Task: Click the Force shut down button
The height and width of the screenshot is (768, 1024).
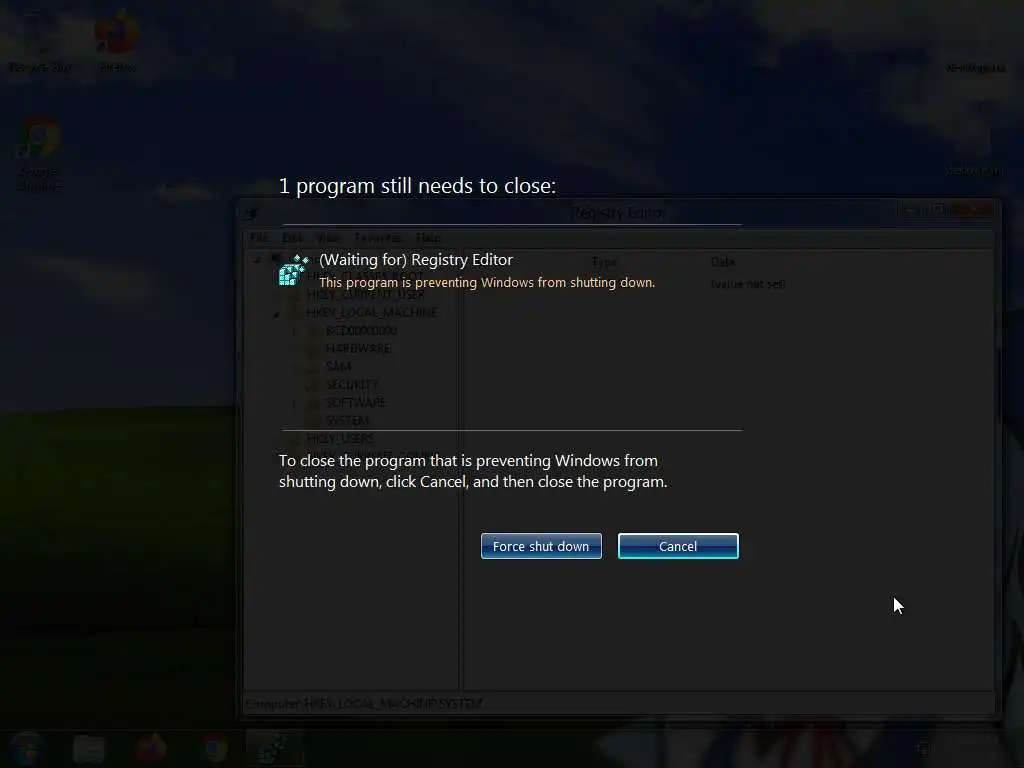Action: pos(541,546)
